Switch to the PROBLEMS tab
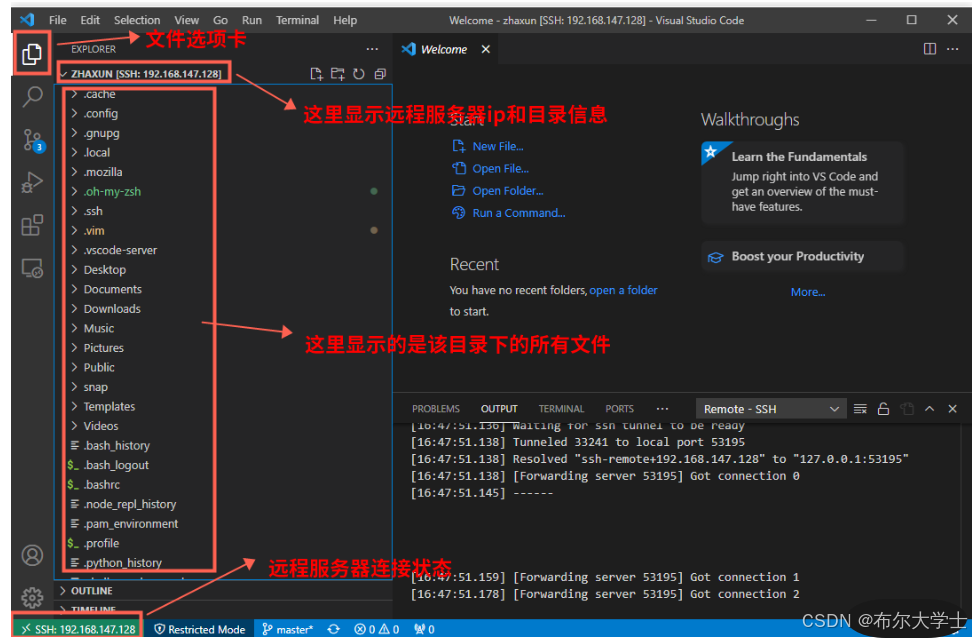The width and height of the screenshot is (972, 639). [436, 409]
